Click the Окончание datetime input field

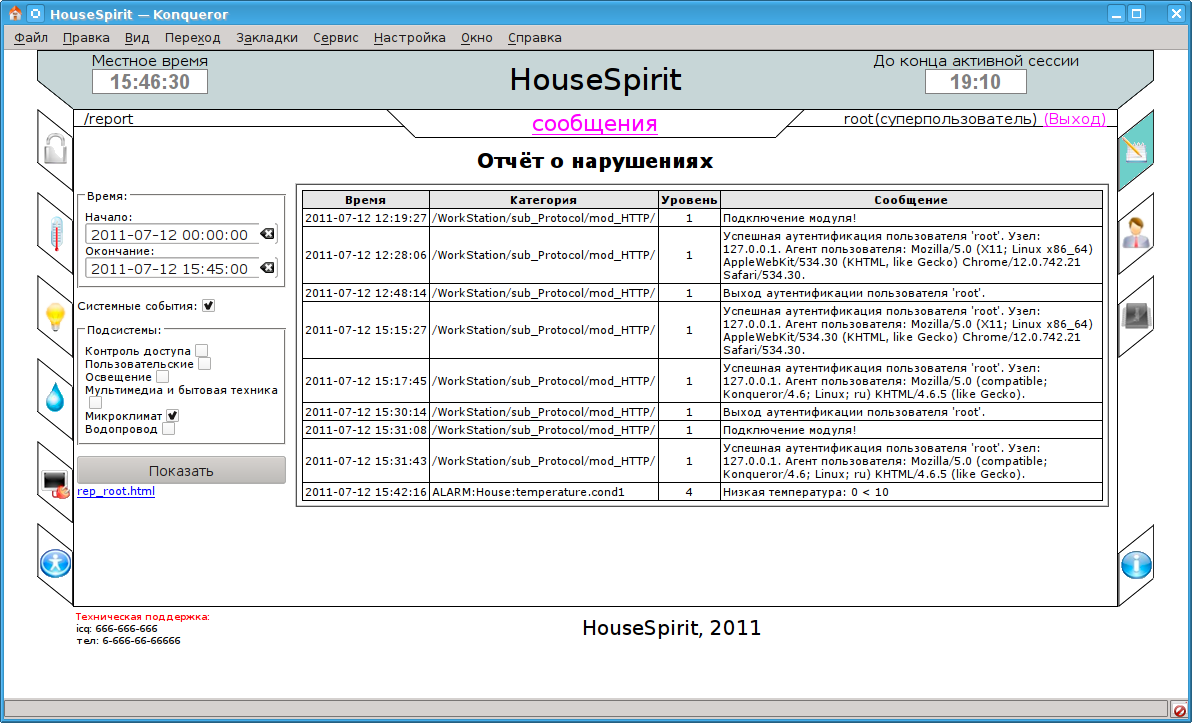[x=170, y=269]
